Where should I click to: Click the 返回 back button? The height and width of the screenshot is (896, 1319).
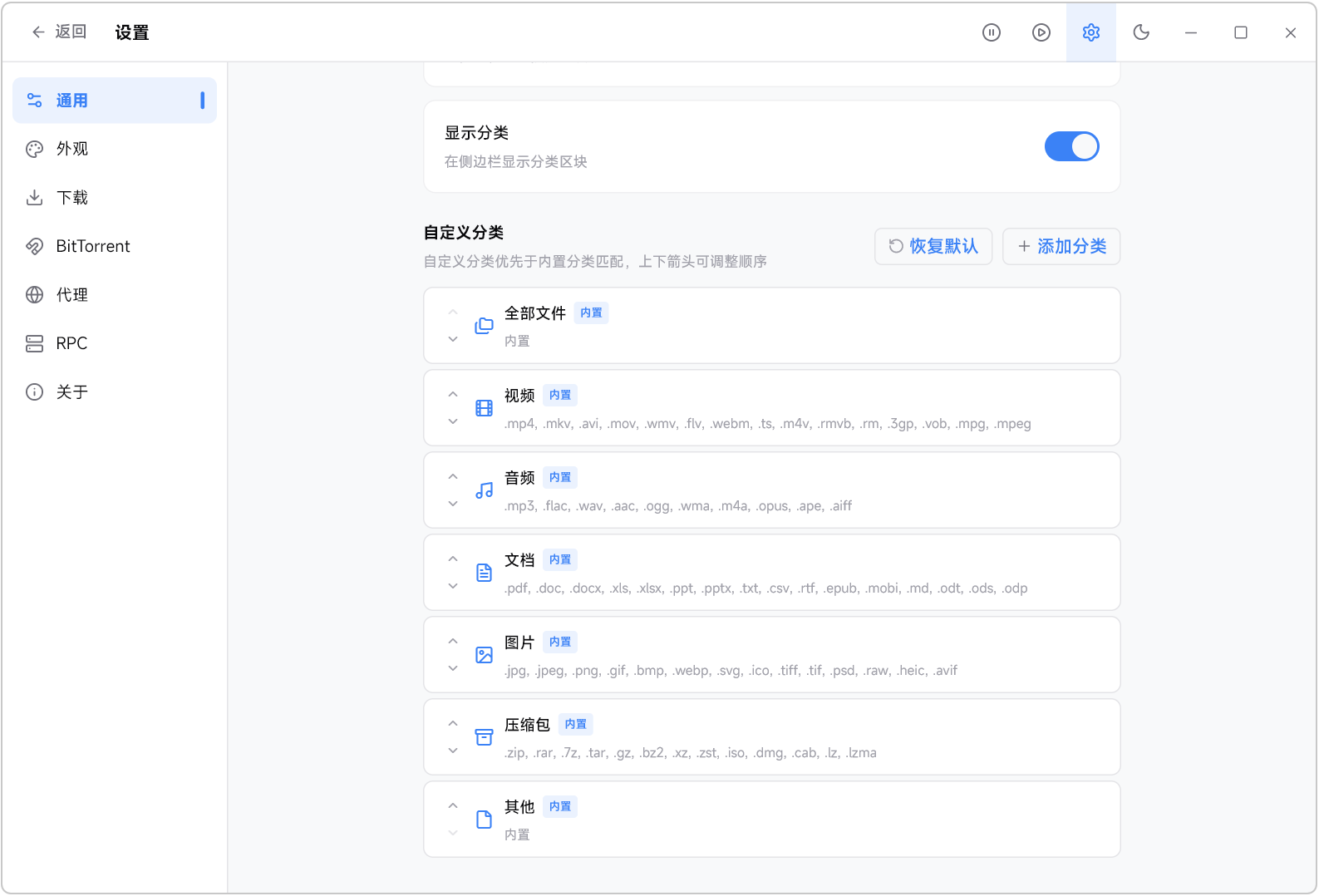coord(59,32)
